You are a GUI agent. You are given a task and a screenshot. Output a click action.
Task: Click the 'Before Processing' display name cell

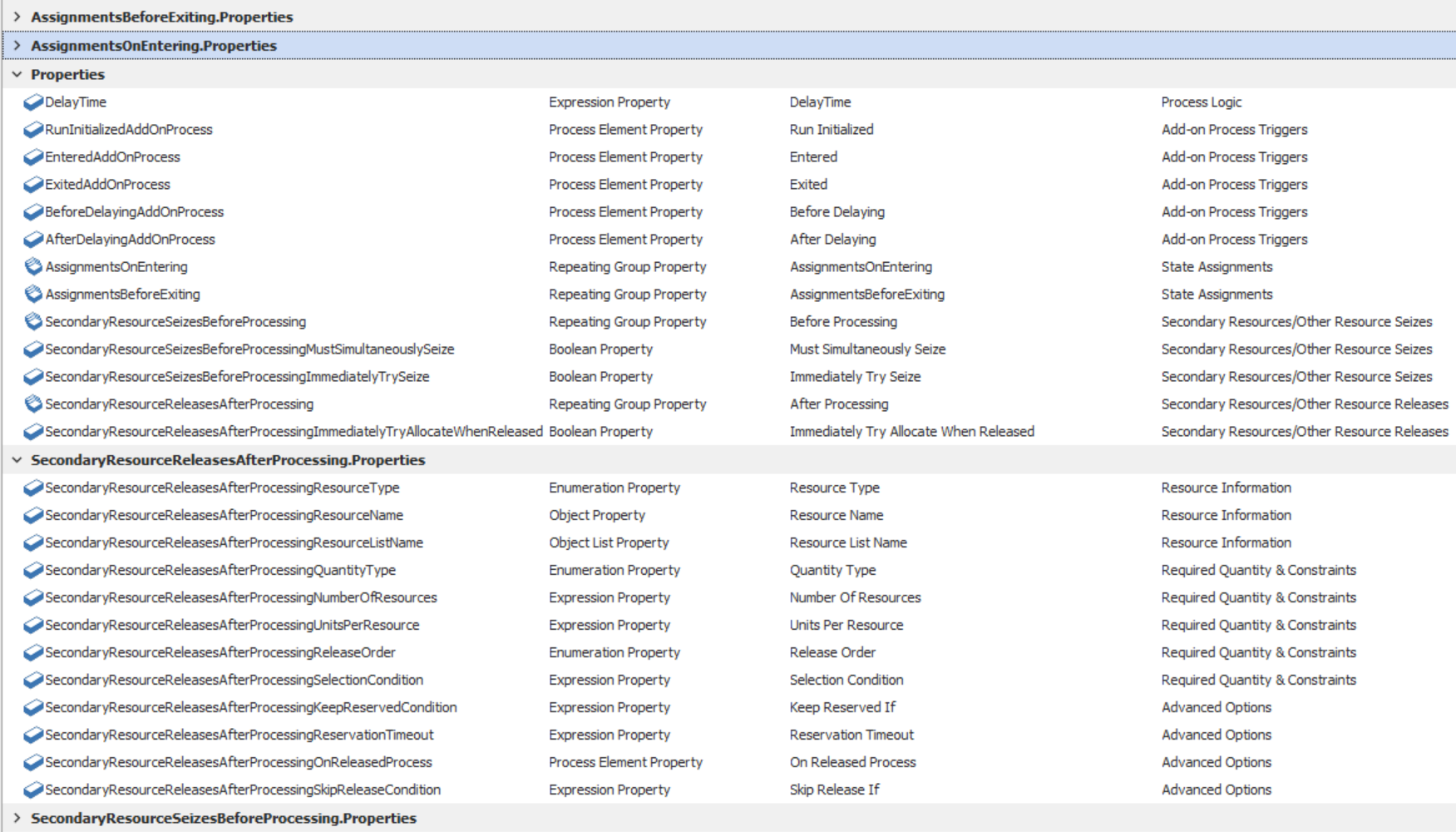(x=843, y=322)
